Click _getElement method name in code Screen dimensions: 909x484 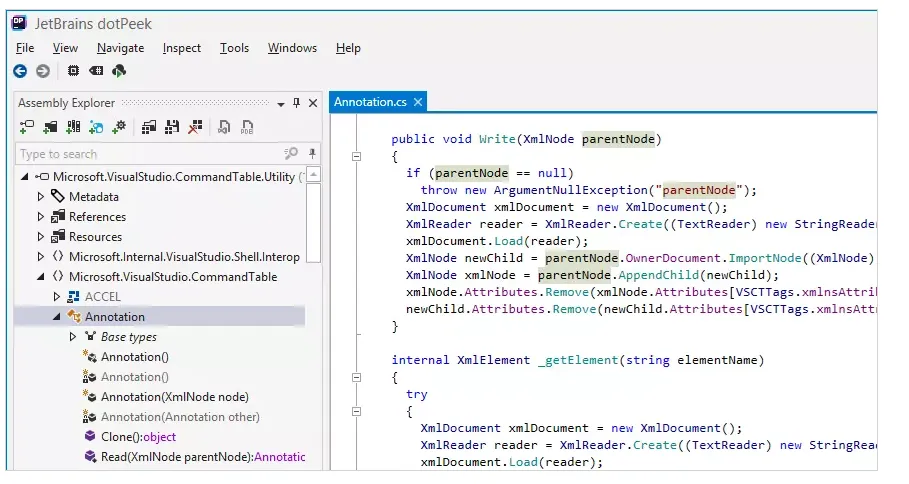pyautogui.click(x=577, y=360)
